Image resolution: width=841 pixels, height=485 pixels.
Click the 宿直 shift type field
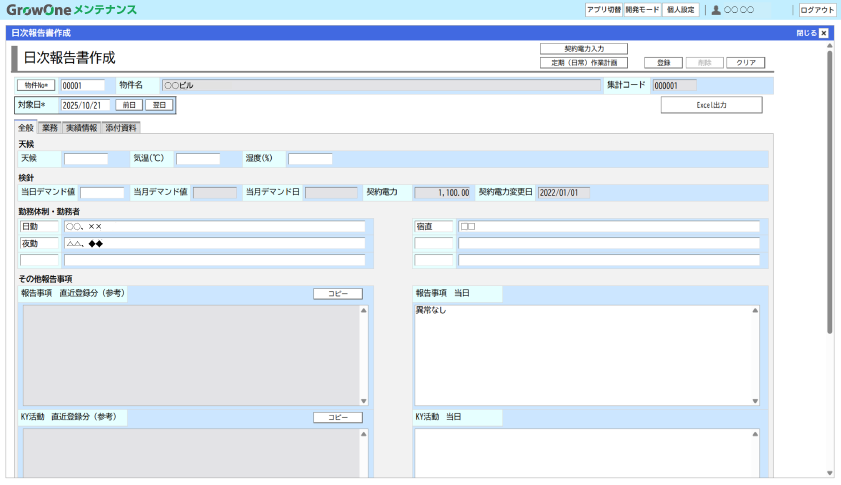[x=434, y=226]
